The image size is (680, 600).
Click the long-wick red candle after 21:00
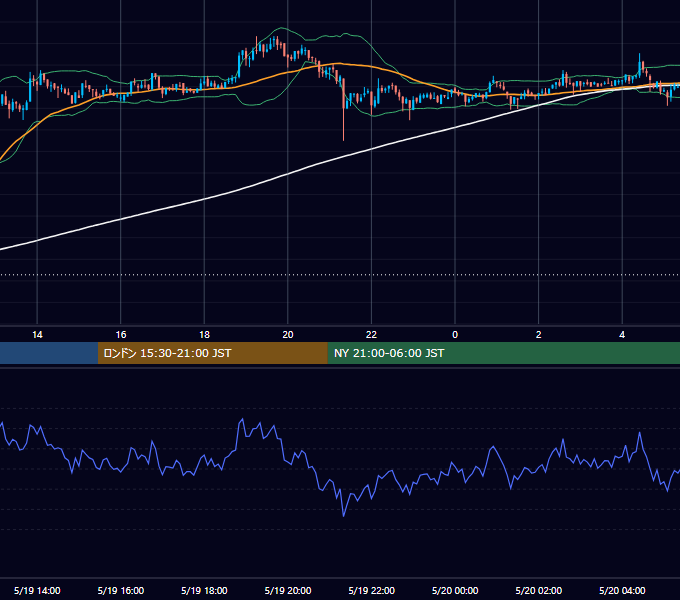[x=343, y=109]
